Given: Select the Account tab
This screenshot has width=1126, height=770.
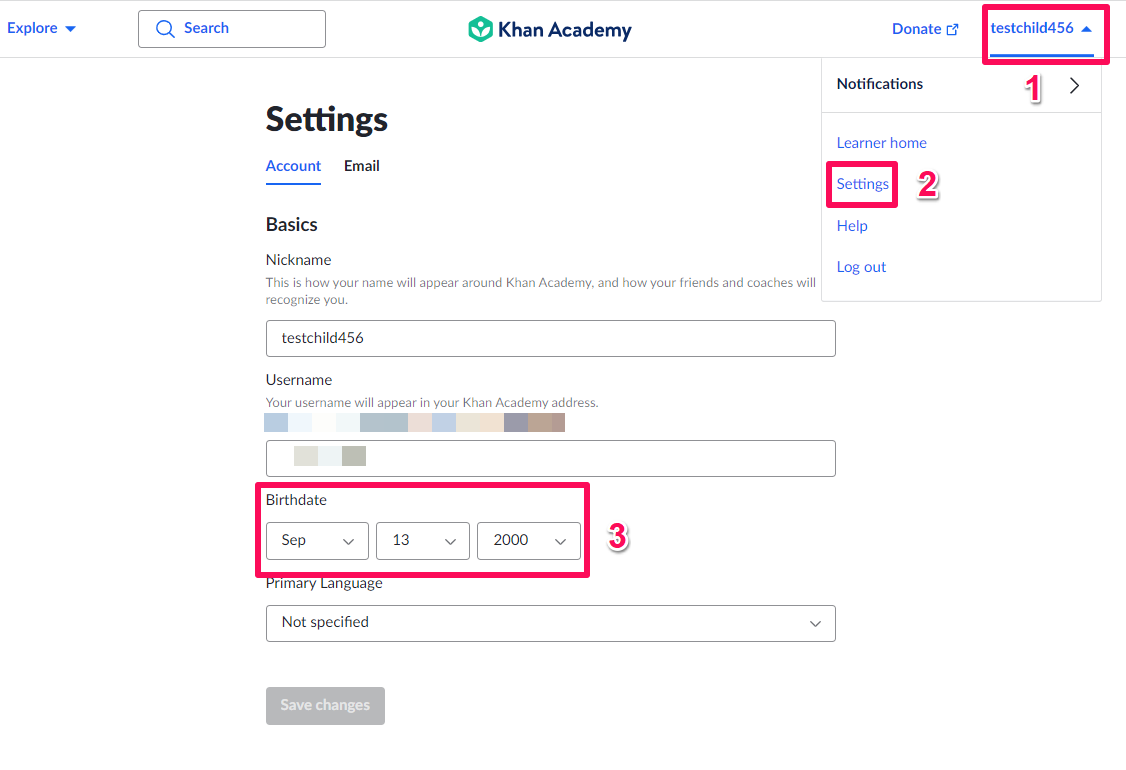Looking at the screenshot, I should (x=293, y=166).
